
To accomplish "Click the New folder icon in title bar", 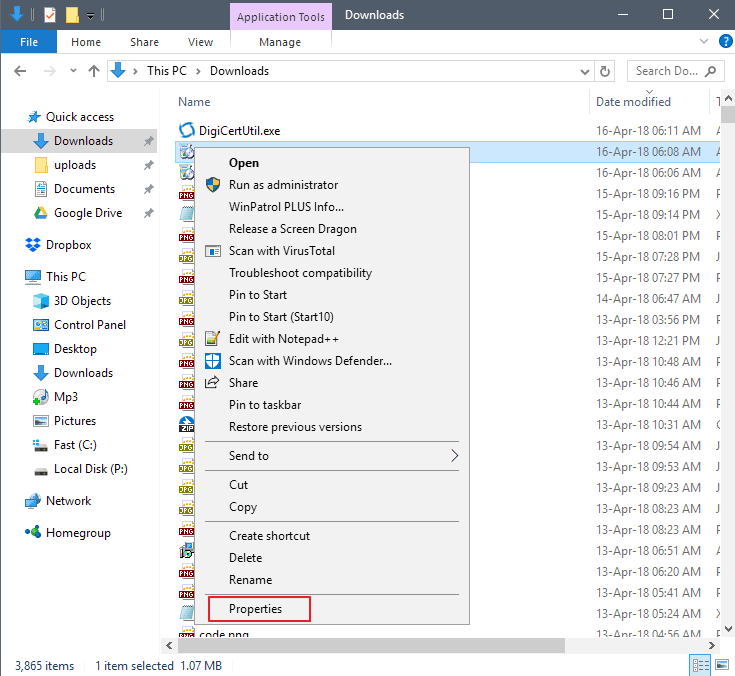I will tap(71, 15).
